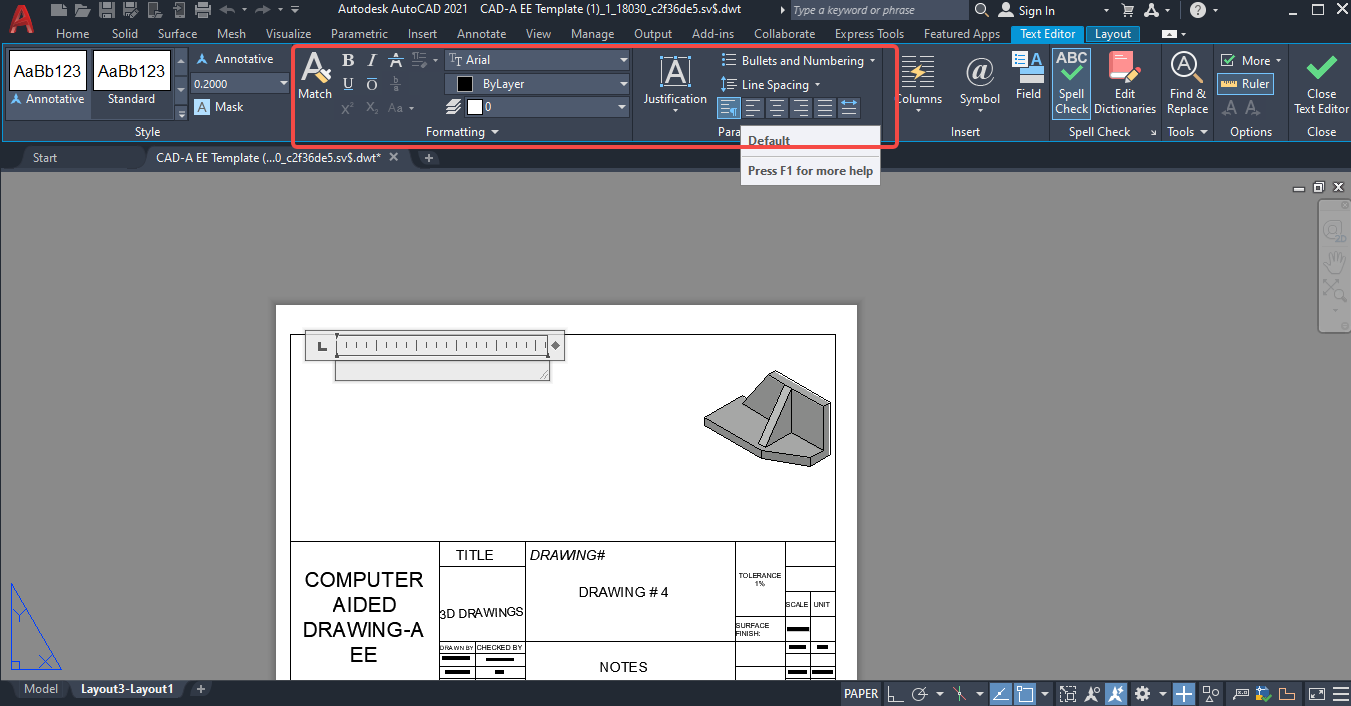Open the More options menu

click(1250, 59)
